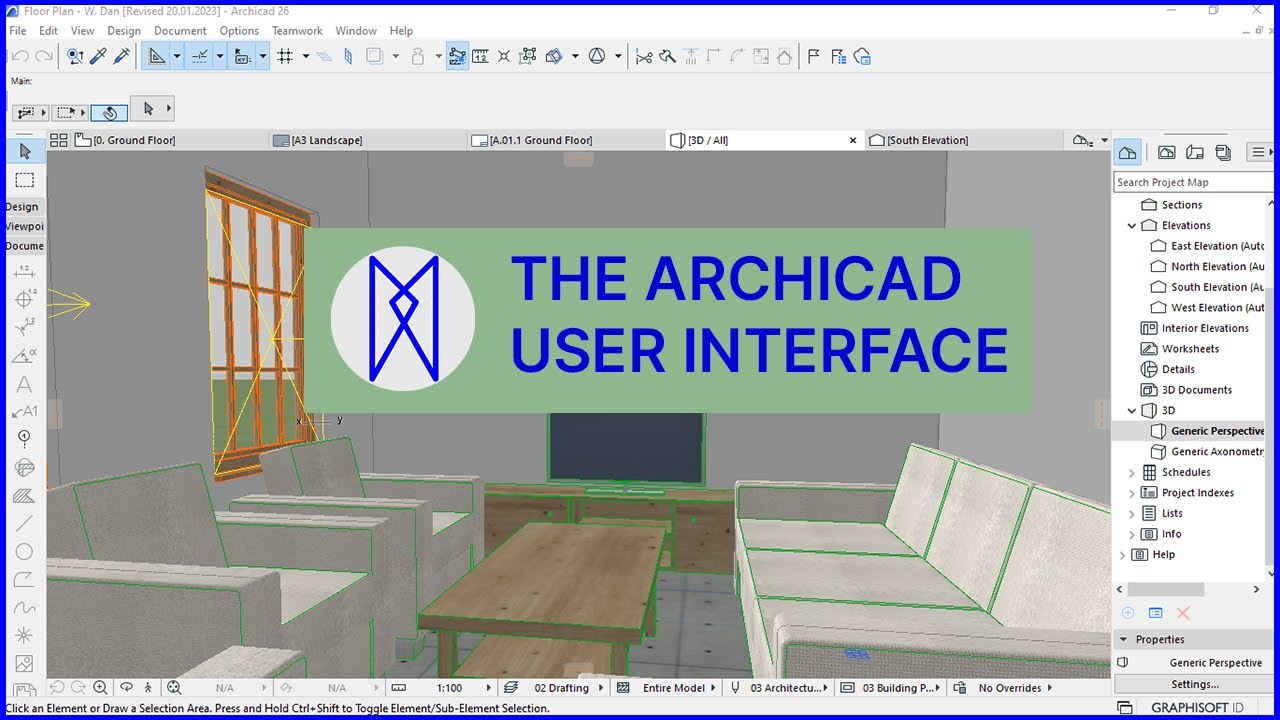Expand the Lists tree node
This screenshot has width=1280, height=720.
(x=1132, y=513)
